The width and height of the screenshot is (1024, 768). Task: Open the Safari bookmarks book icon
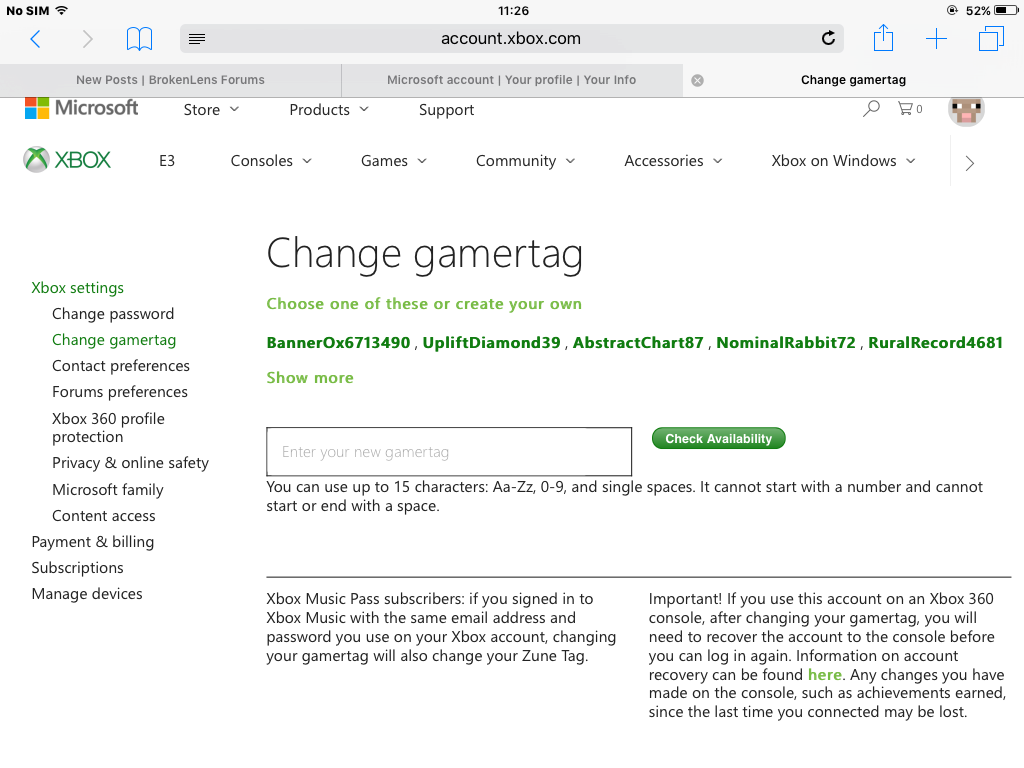tap(139, 39)
